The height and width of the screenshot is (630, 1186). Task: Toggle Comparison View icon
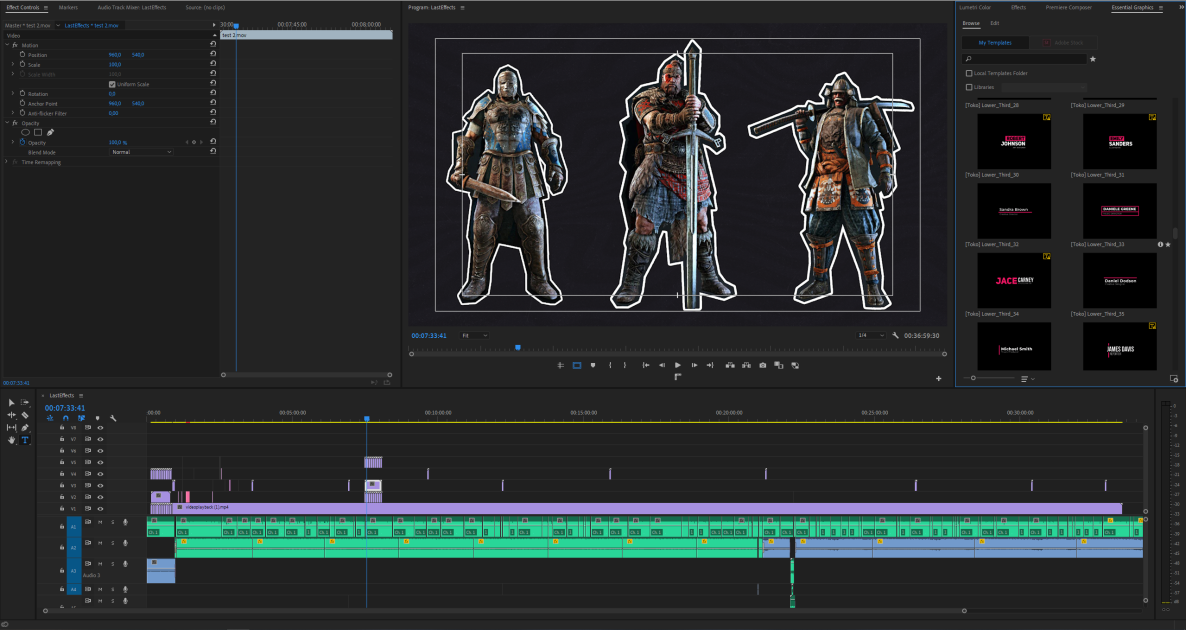click(779, 365)
